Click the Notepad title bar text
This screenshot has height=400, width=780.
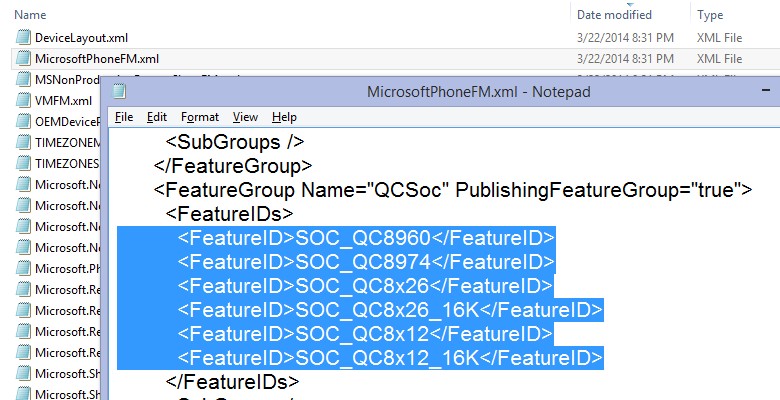[479, 92]
